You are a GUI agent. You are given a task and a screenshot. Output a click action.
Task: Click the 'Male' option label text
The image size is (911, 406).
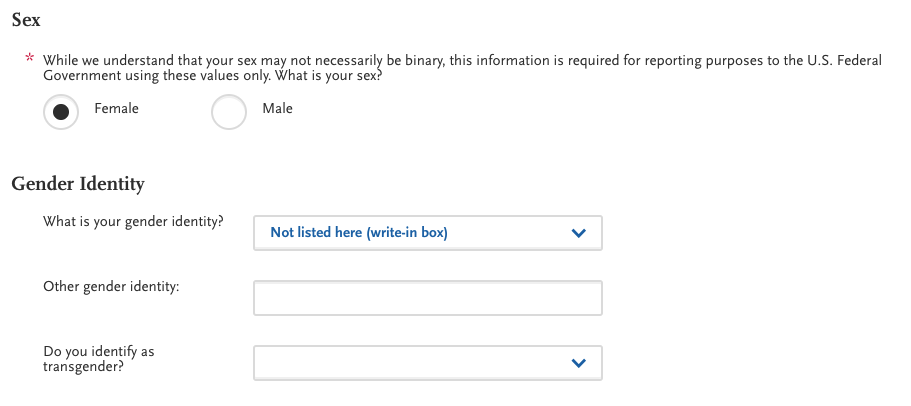(x=277, y=108)
